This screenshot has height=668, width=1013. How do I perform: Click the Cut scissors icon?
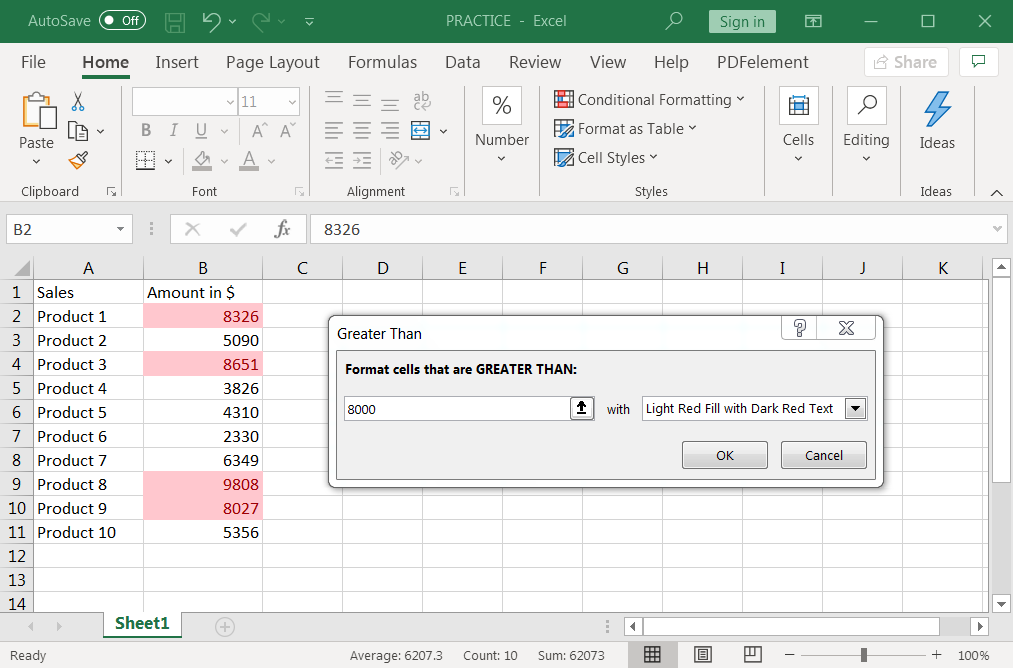[78, 101]
